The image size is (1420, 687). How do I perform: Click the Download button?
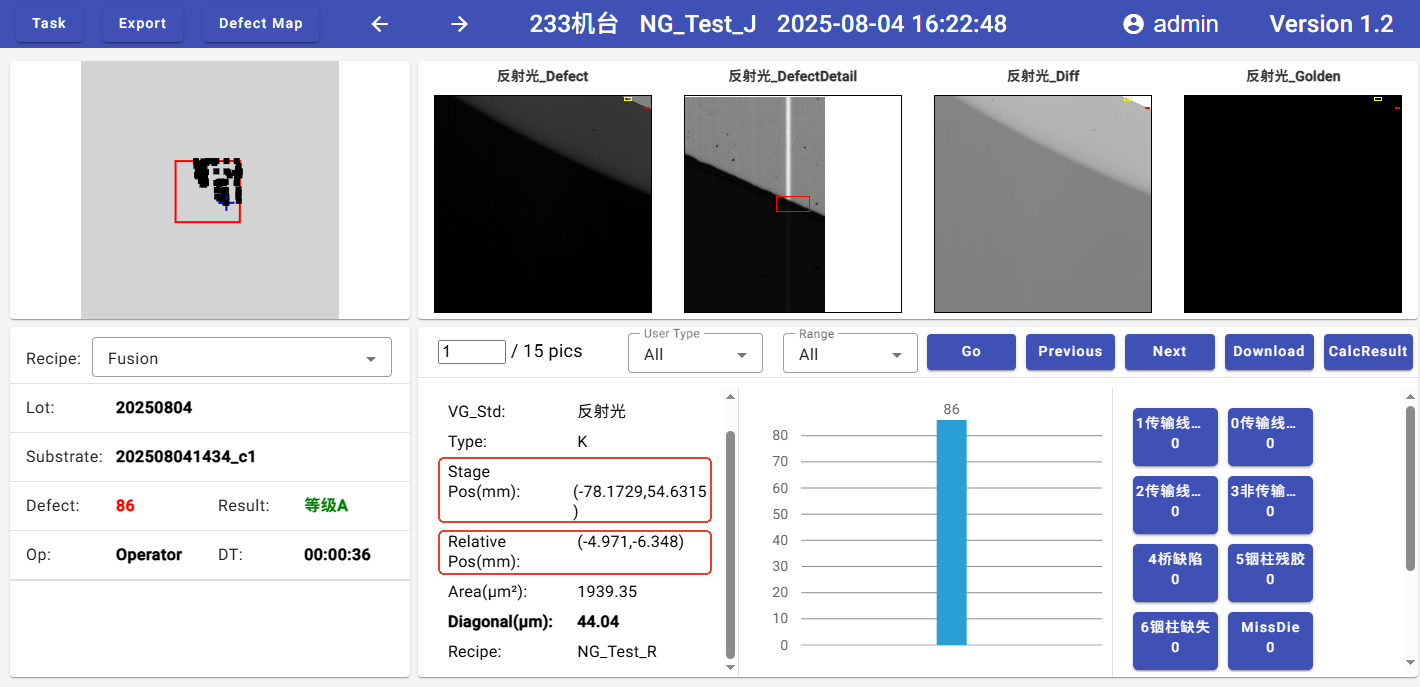1268,352
